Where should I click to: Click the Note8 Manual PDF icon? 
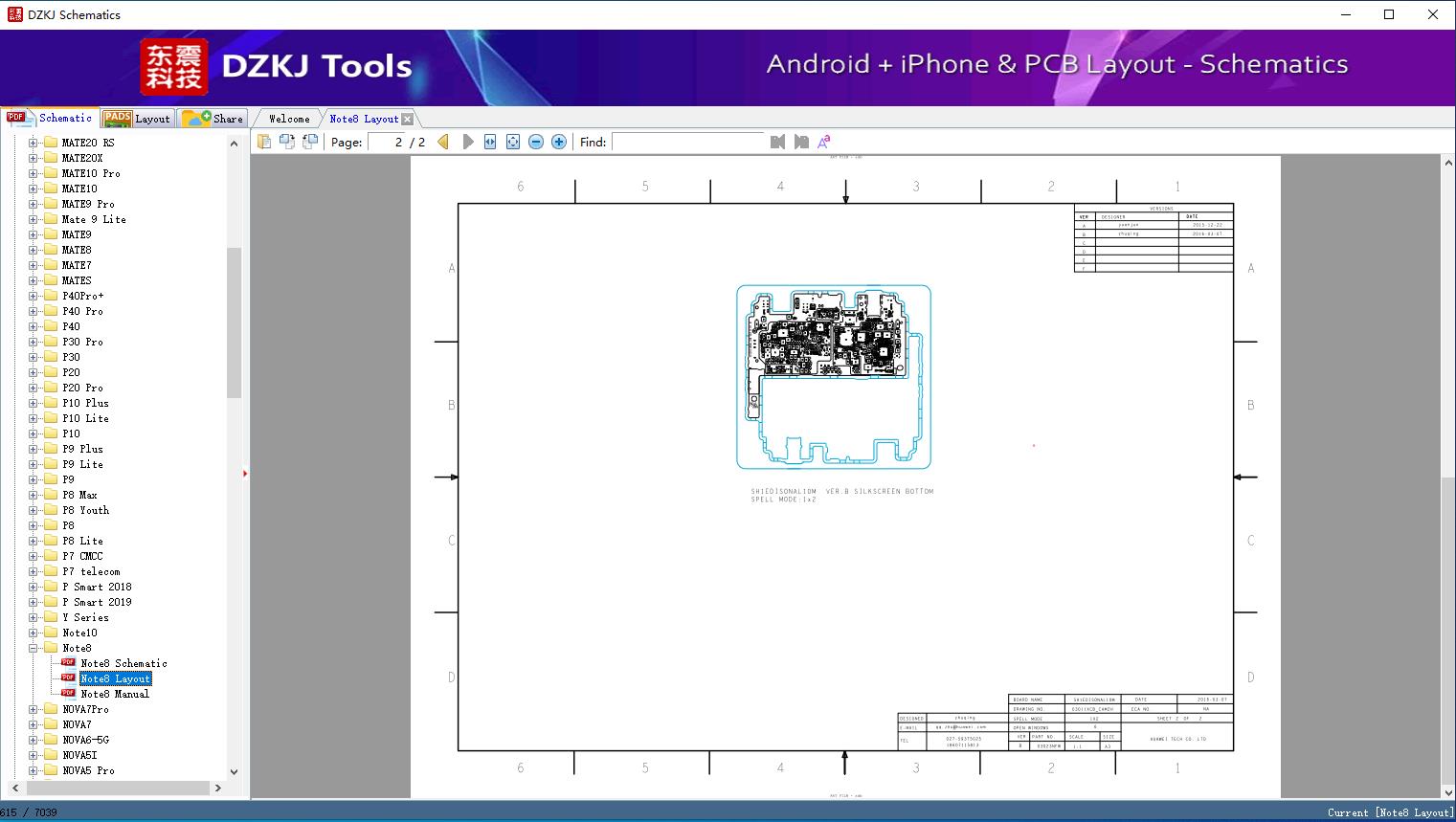(x=68, y=693)
